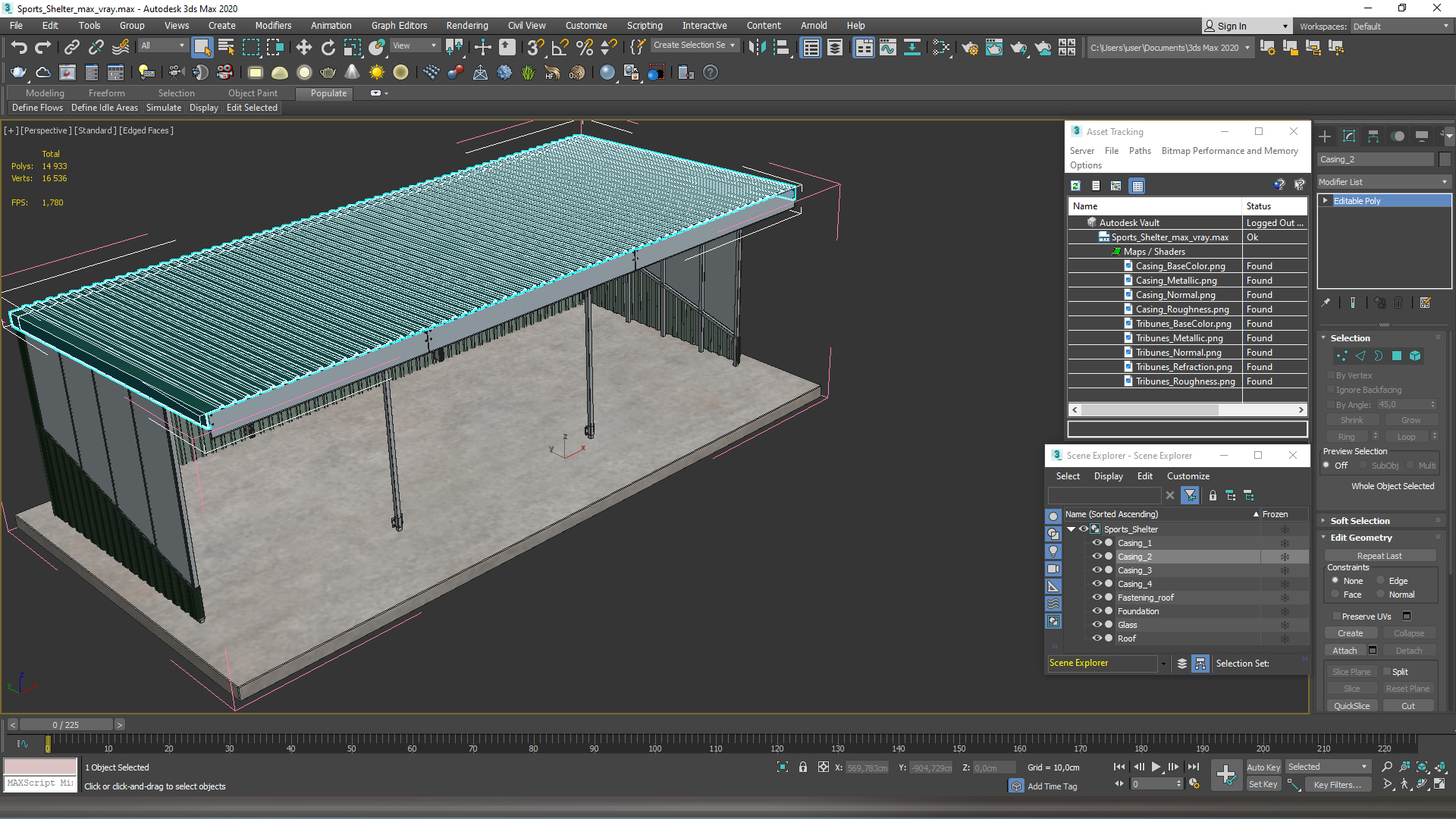Image resolution: width=1456 pixels, height=819 pixels.
Task: Activate the Select and Link tool
Action: pyautogui.click(x=71, y=48)
